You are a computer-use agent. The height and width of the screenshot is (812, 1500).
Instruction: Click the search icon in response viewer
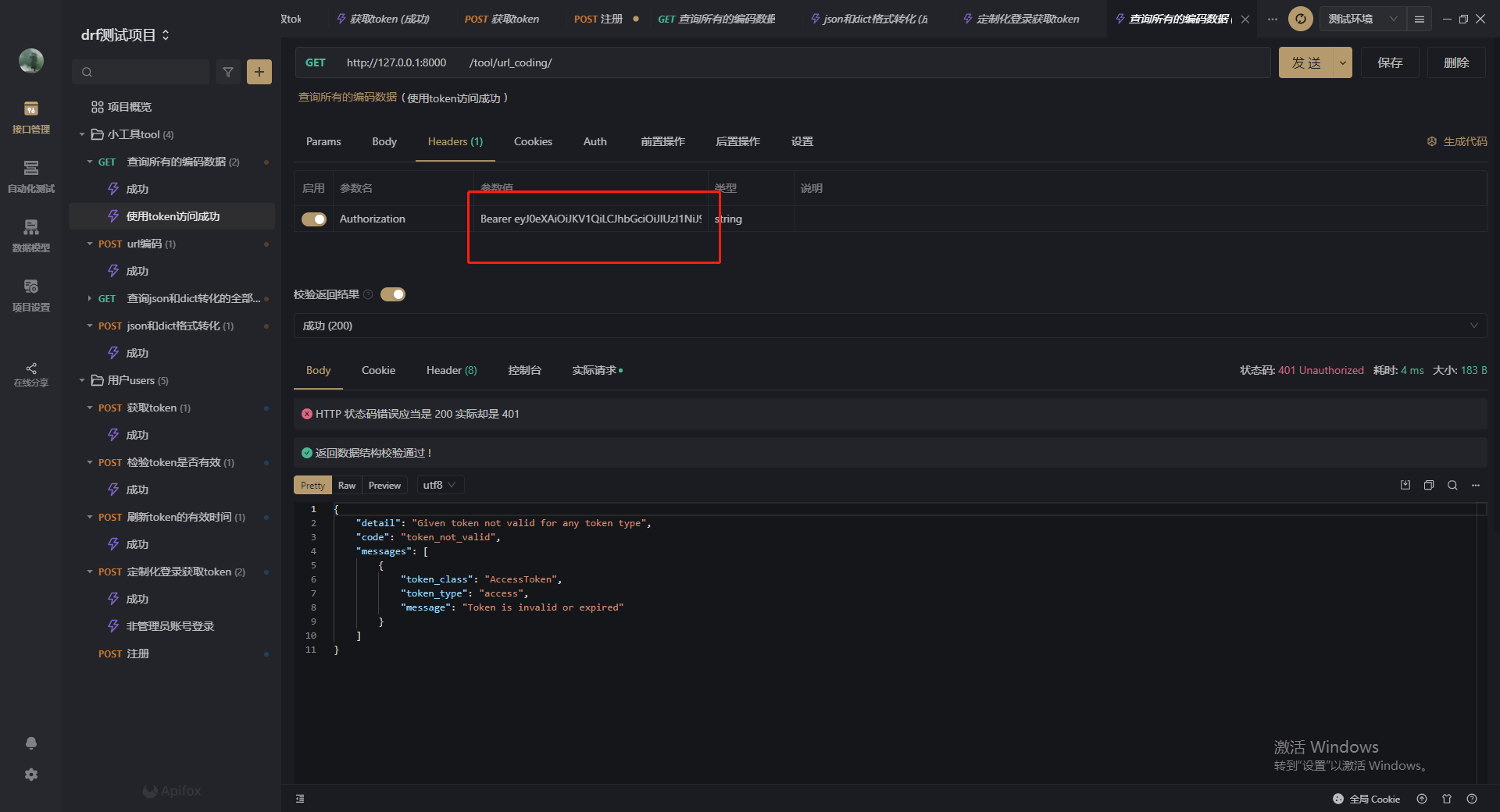coord(1452,485)
